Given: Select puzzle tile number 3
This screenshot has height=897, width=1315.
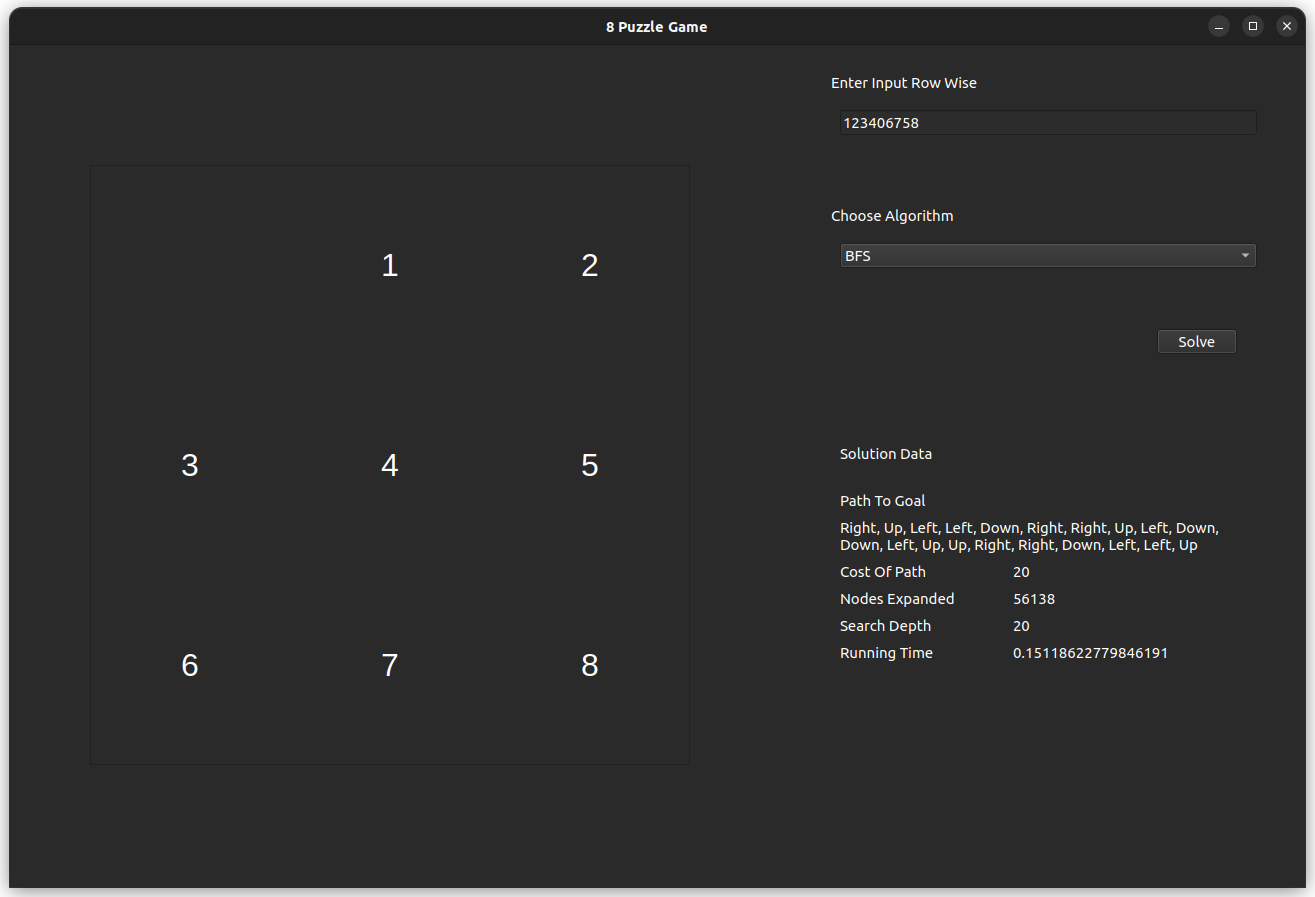Looking at the screenshot, I should click(190, 465).
